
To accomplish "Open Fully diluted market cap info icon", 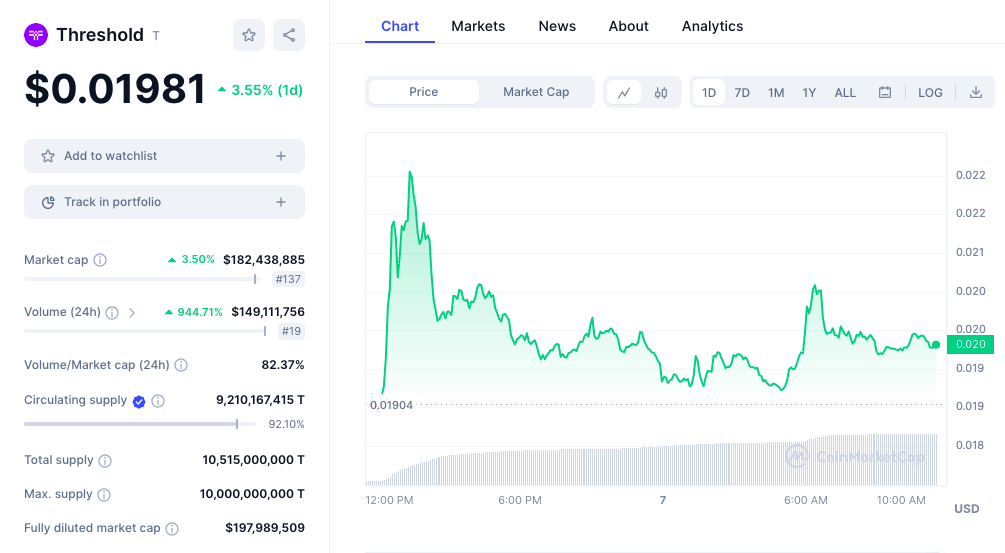I will tap(172, 529).
